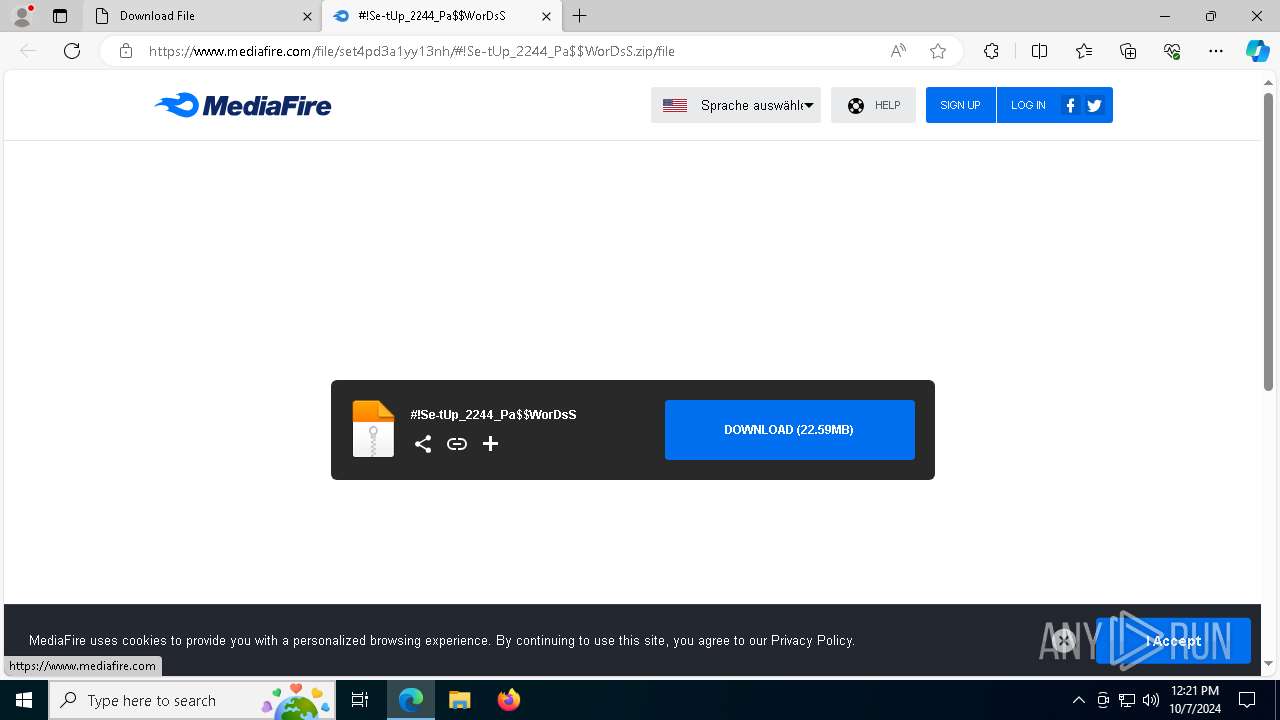
Task: Open the network tray icon
Action: click(x=1127, y=700)
